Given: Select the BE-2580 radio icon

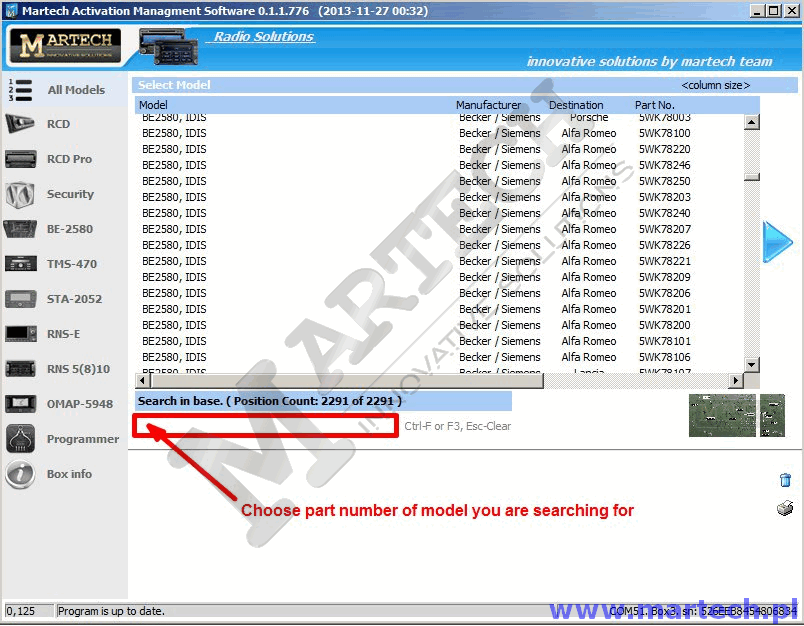Looking at the screenshot, I should (x=20, y=229).
